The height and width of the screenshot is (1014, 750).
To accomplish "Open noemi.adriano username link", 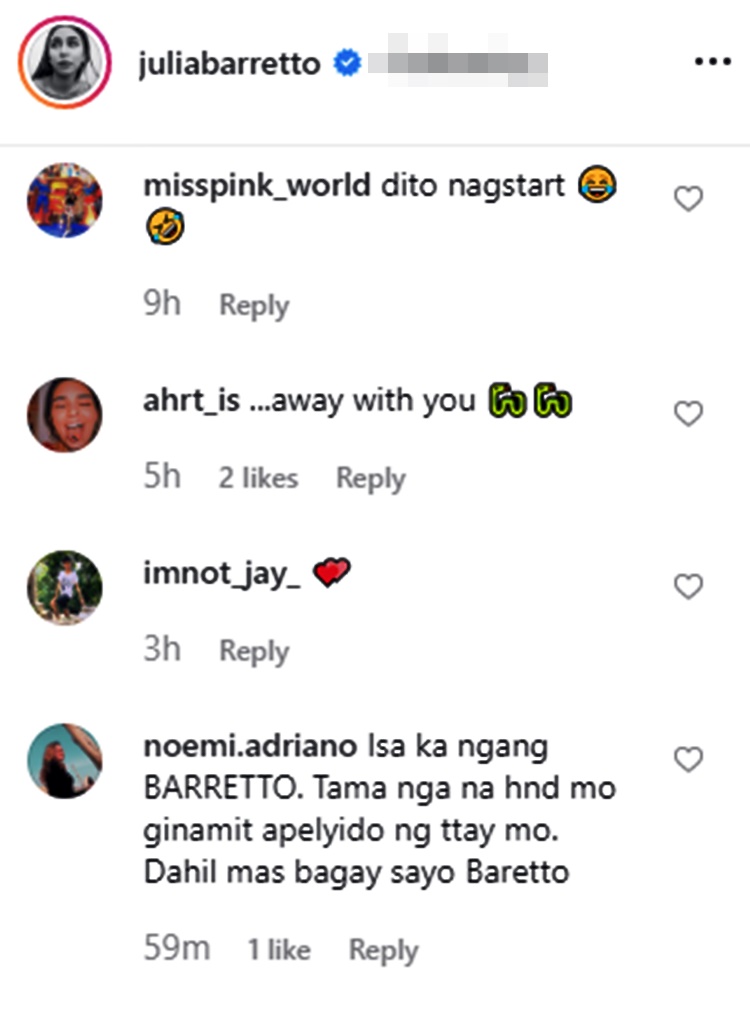I will click(250, 746).
